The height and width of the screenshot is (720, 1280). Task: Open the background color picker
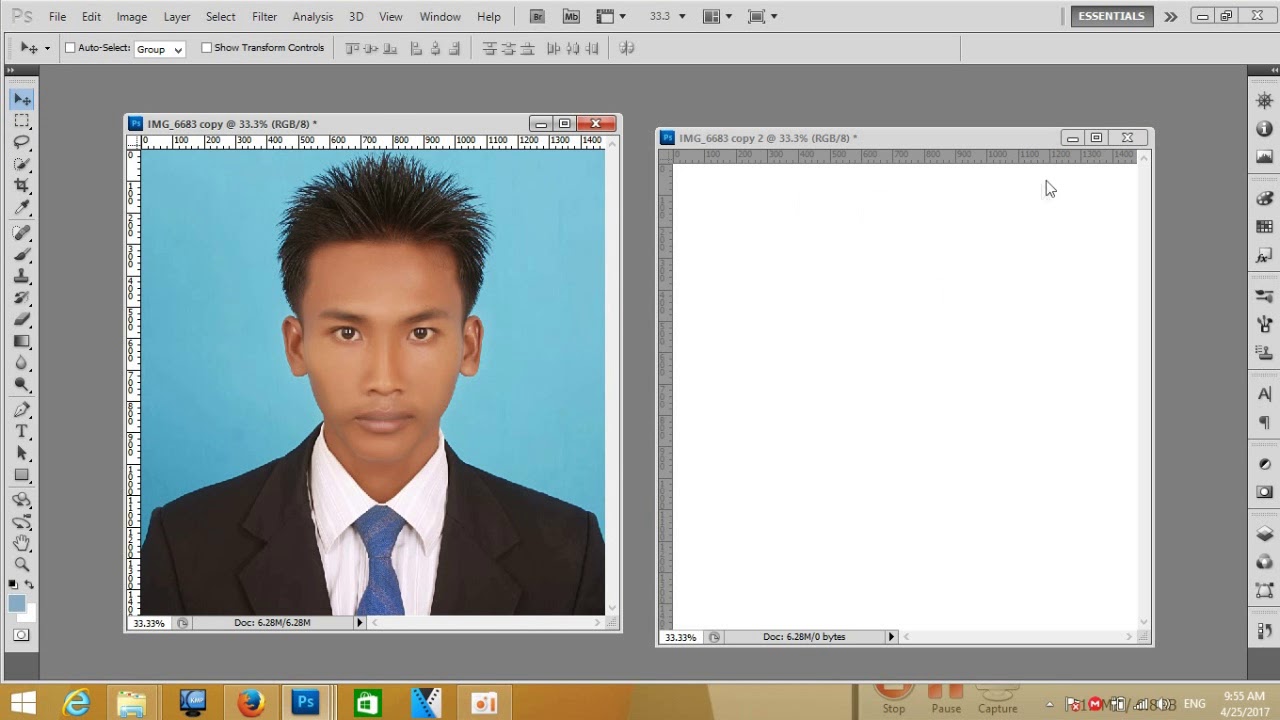[30, 614]
